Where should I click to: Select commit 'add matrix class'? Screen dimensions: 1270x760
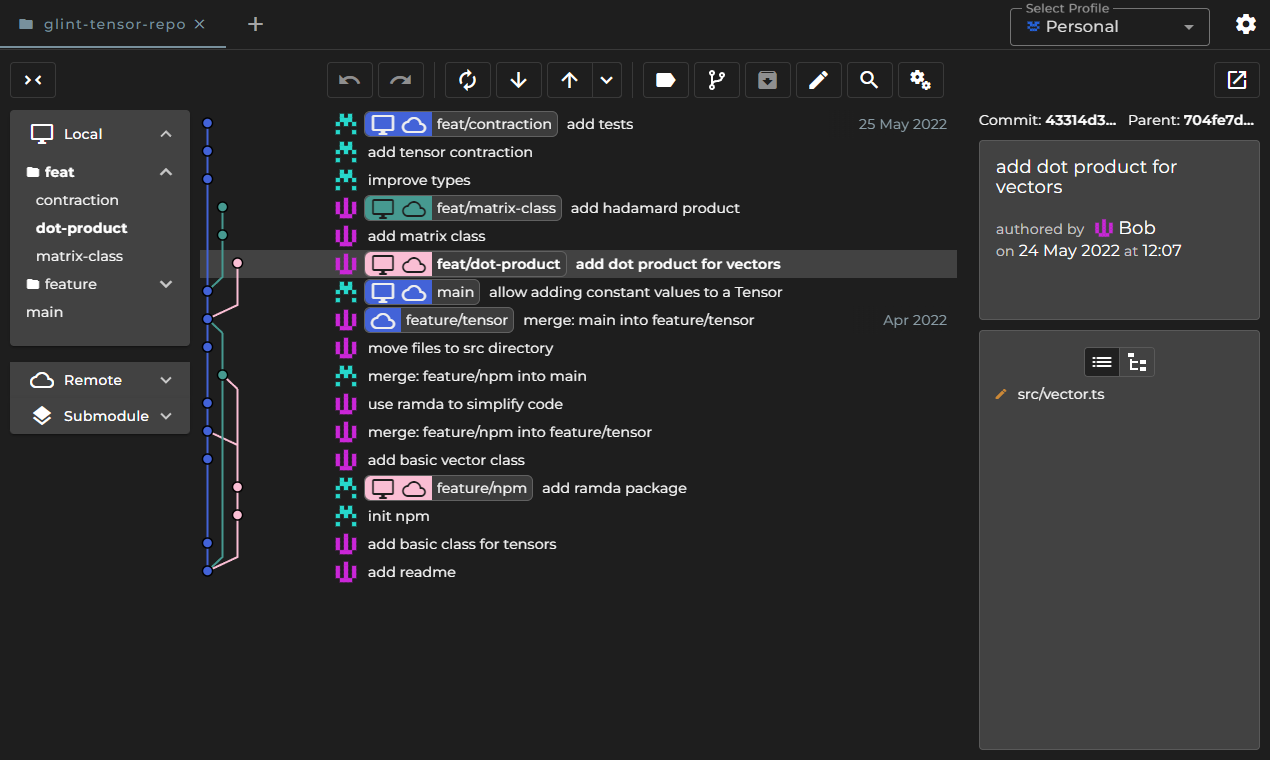(x=427, y=236)
